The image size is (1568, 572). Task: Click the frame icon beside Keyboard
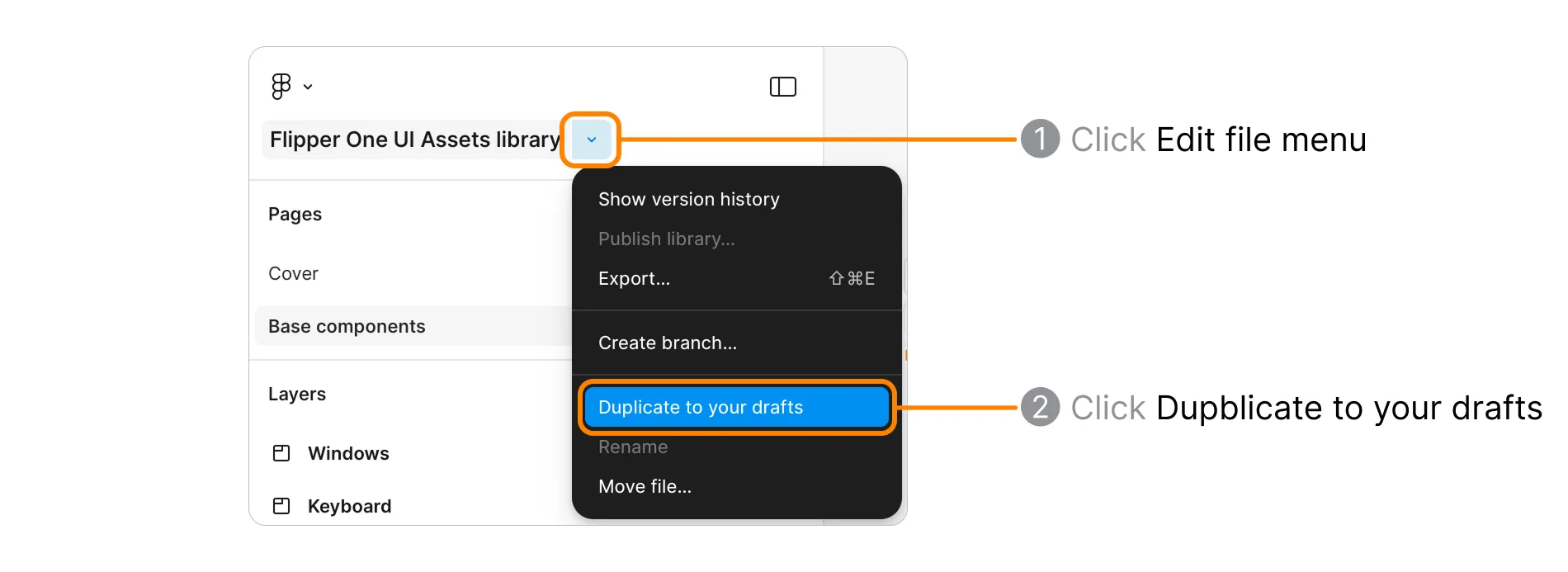281,506
